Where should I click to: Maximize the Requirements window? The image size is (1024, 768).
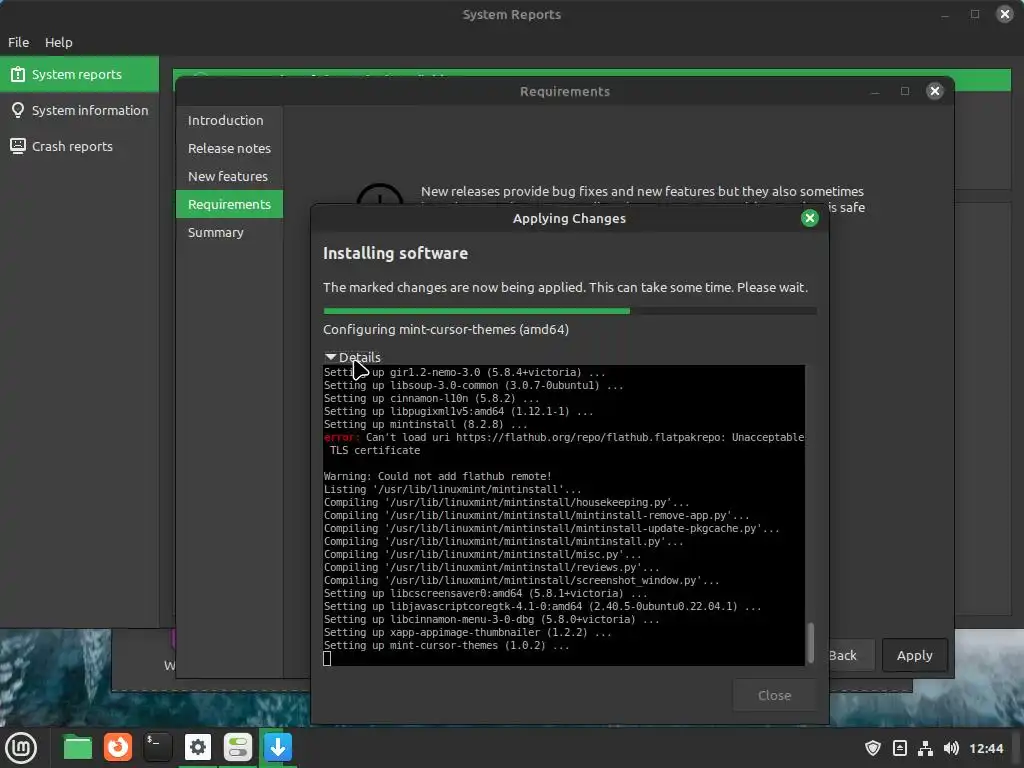pyautogui.click(x=904, y=91)
